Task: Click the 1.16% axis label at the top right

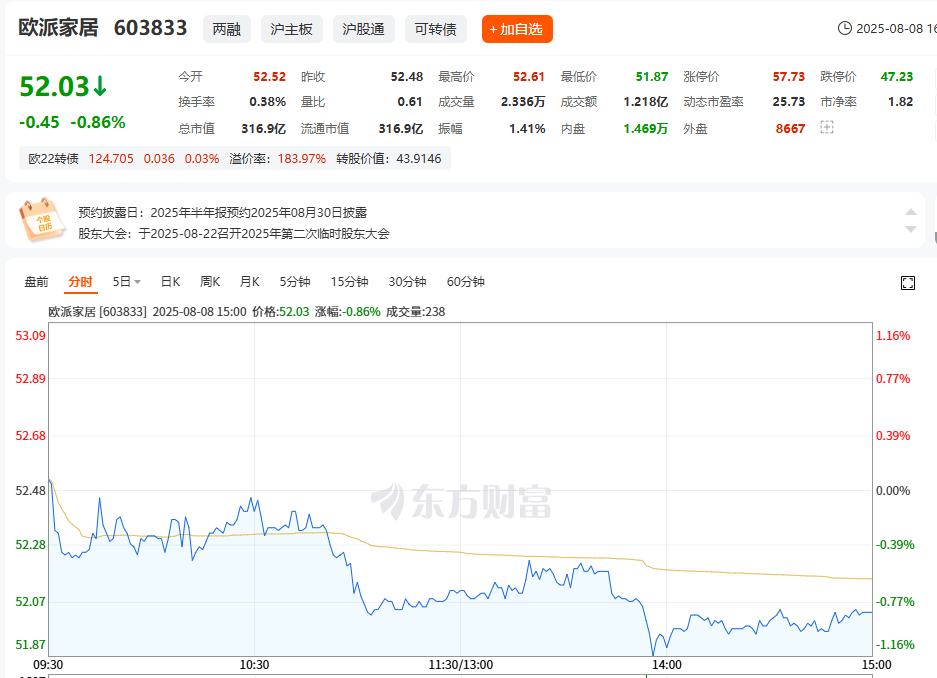Action: (893, 336)
